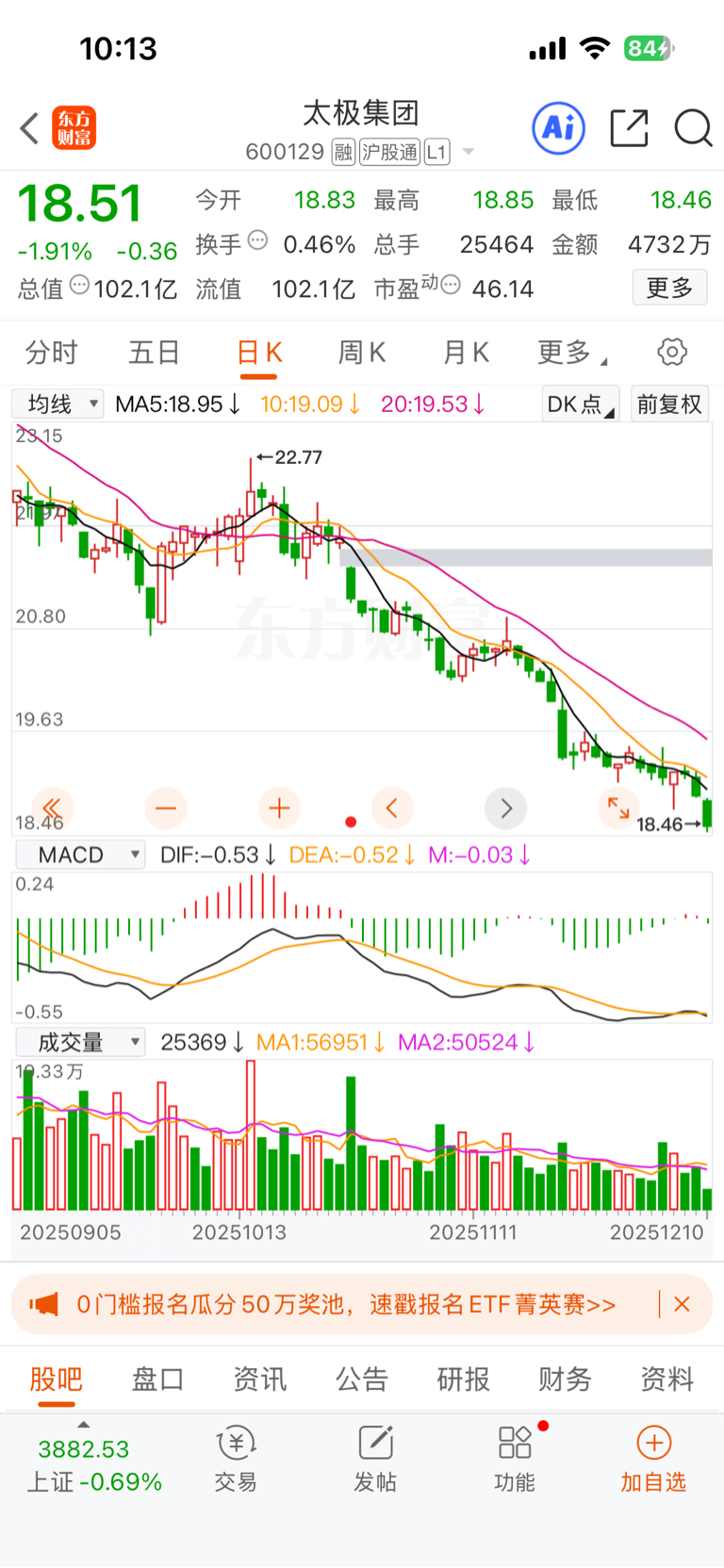Tap the L1 level badge
Screen dimensions: 724x1568
coord(436,152)
